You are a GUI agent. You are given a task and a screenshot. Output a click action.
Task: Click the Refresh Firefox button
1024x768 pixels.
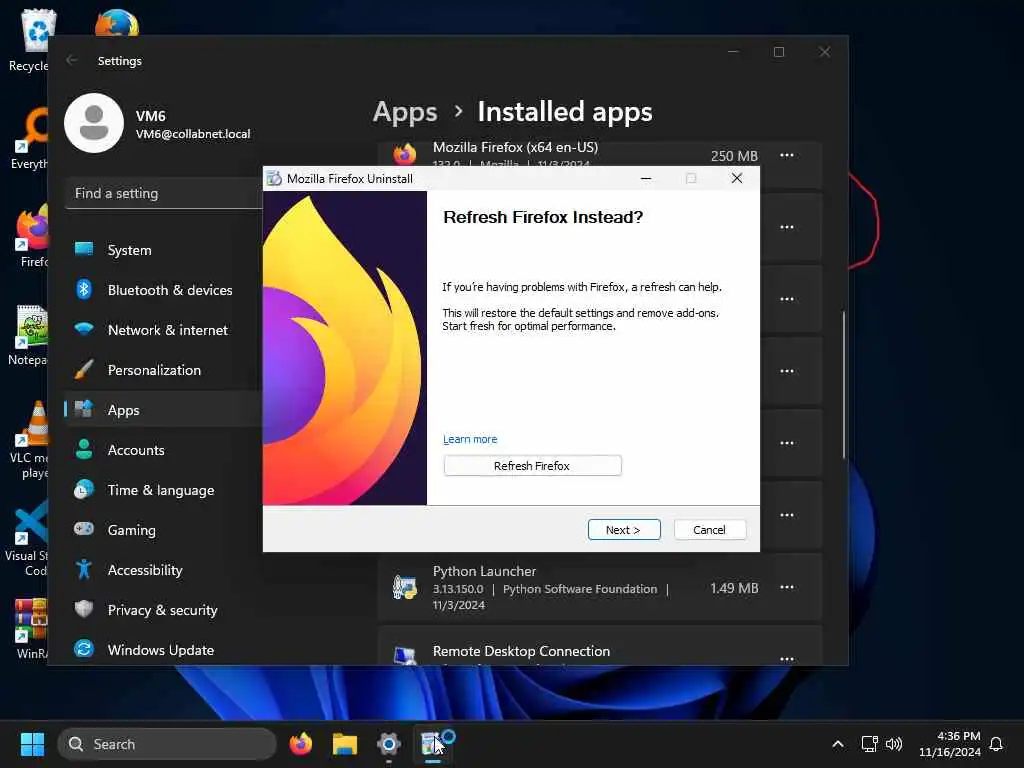[532, 466]
